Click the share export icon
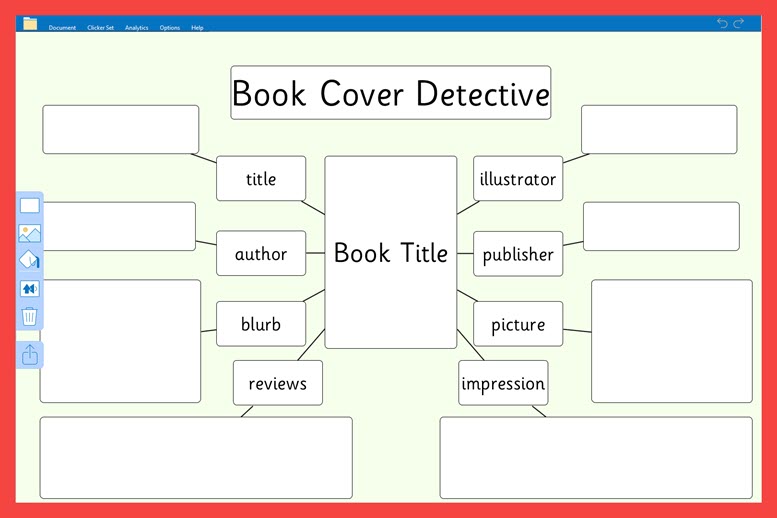 pos(30,354)
